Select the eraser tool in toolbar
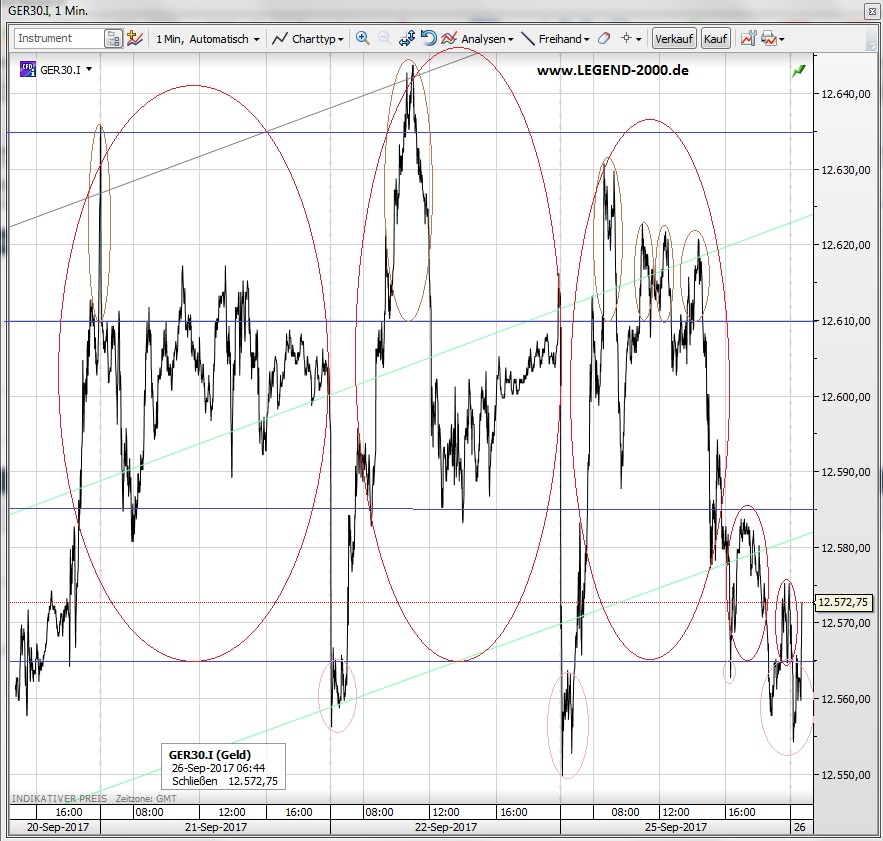 pyautogui.click(x=603, y=39)
